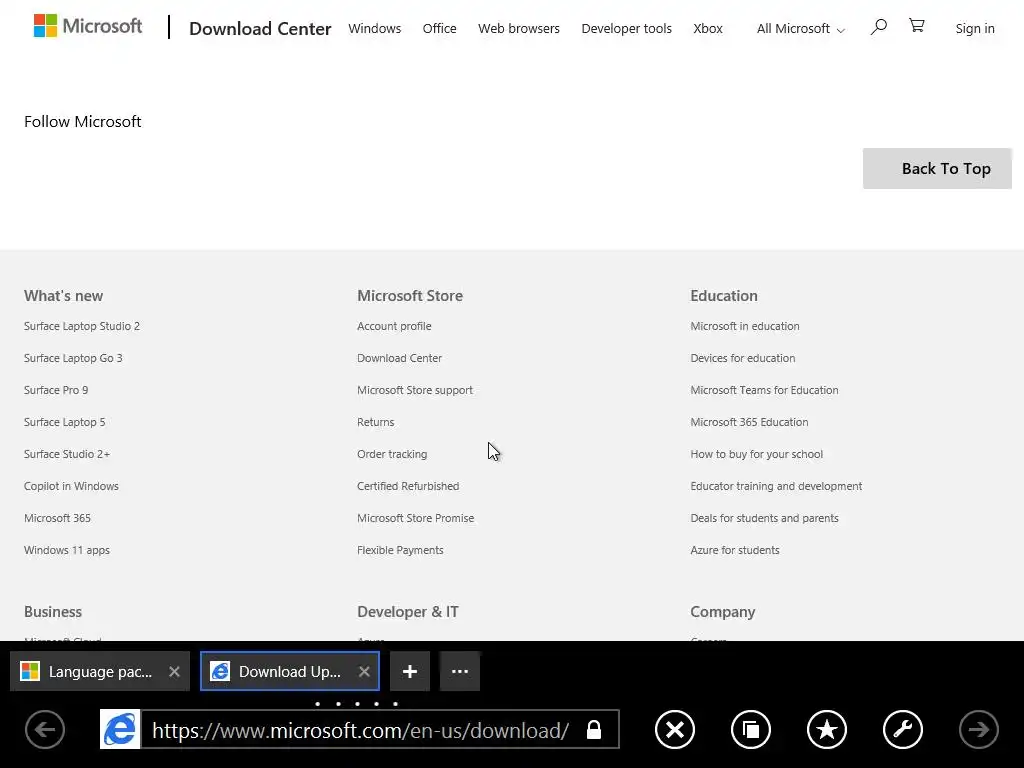
Task: Close the Download Up... tab
Action: [364, 671]
